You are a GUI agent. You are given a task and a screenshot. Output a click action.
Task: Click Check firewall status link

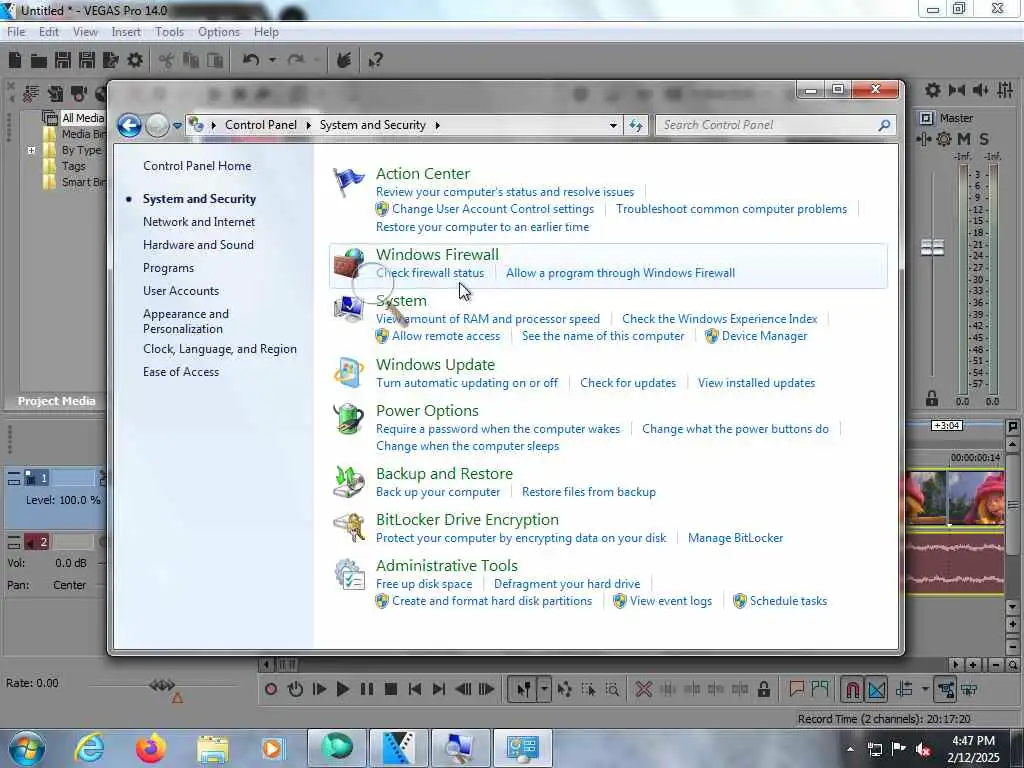pos(430,273)
